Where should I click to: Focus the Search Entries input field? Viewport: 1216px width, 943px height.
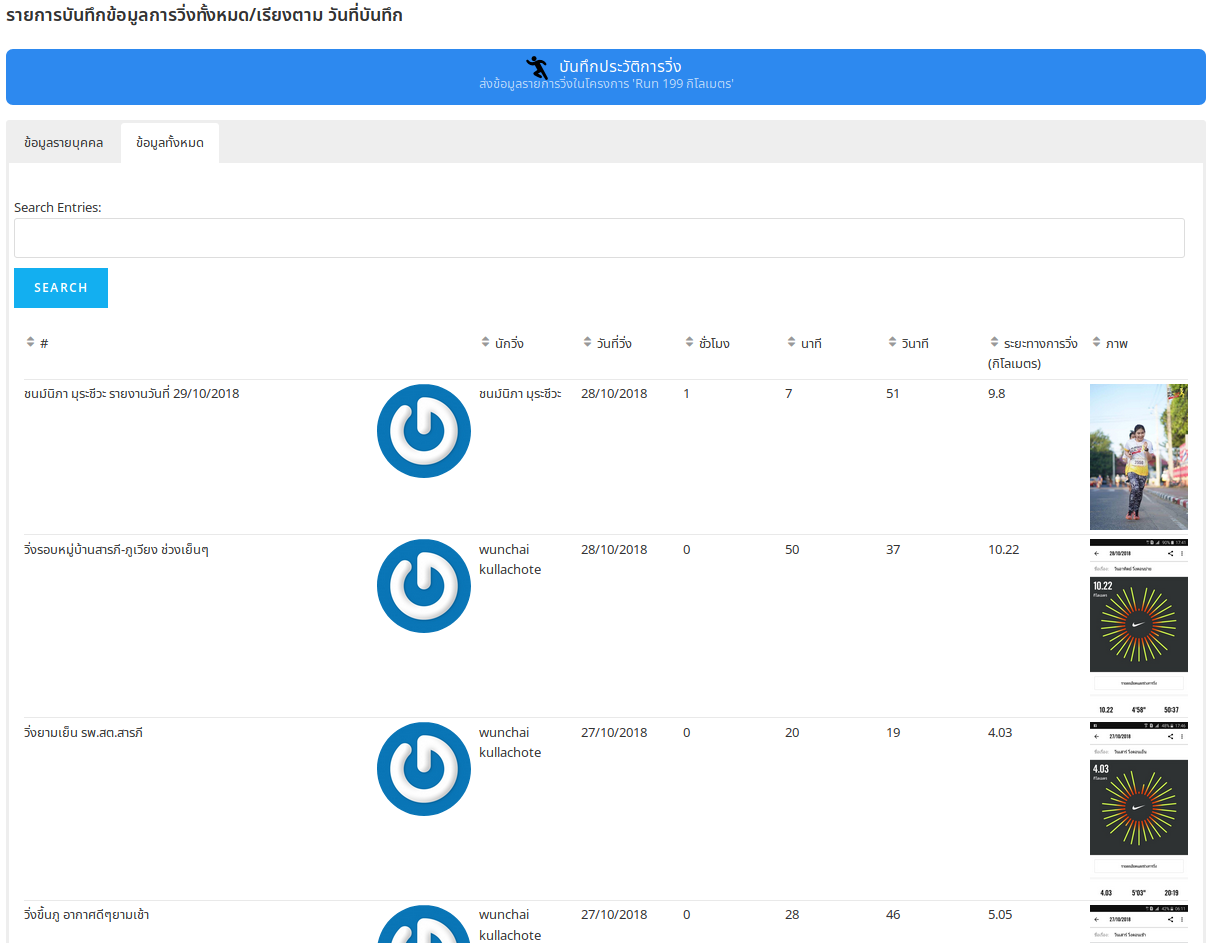pos(599,238)
